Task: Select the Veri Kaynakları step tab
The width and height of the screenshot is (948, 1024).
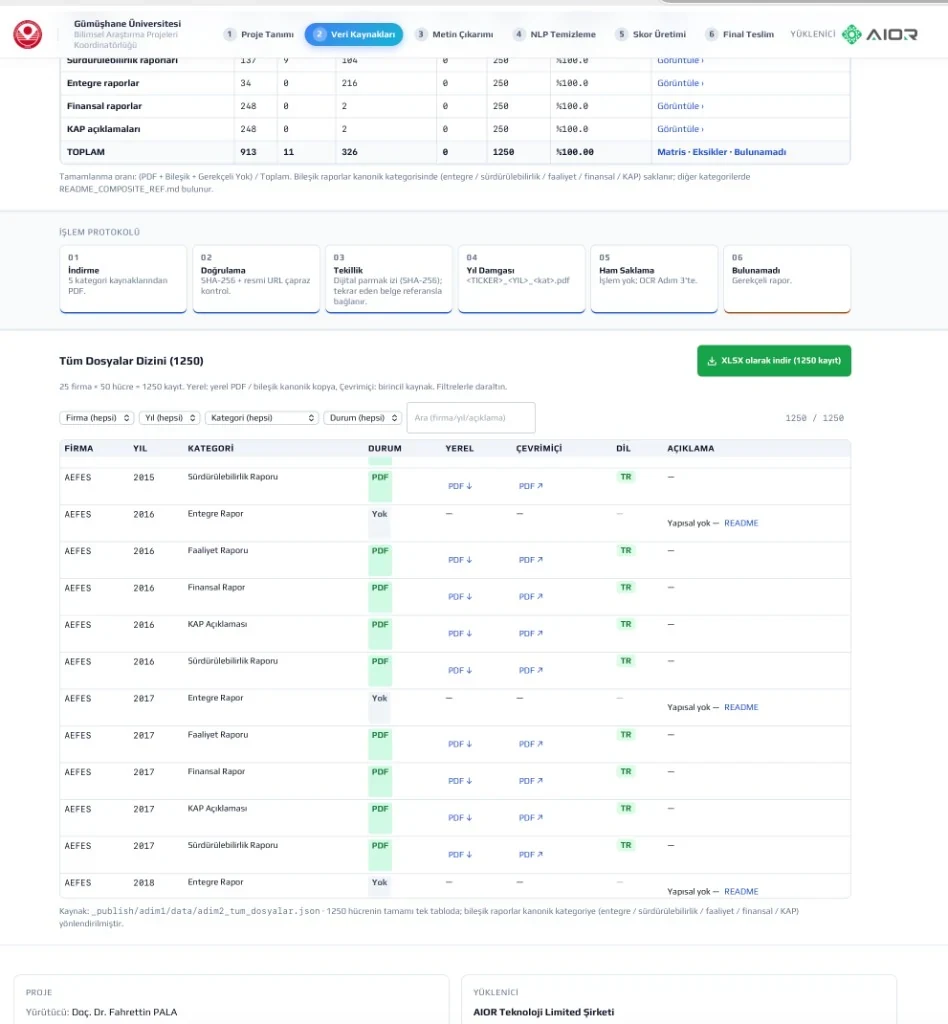Action: pyautogui.click(x=354, y=34)
